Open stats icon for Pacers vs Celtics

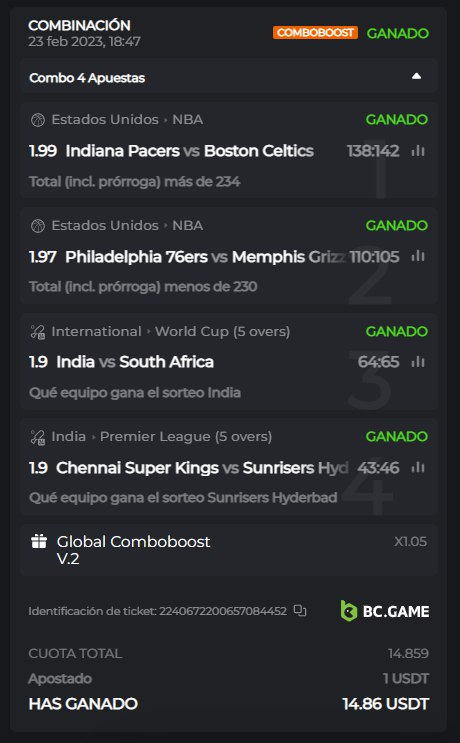coord(418,151)
